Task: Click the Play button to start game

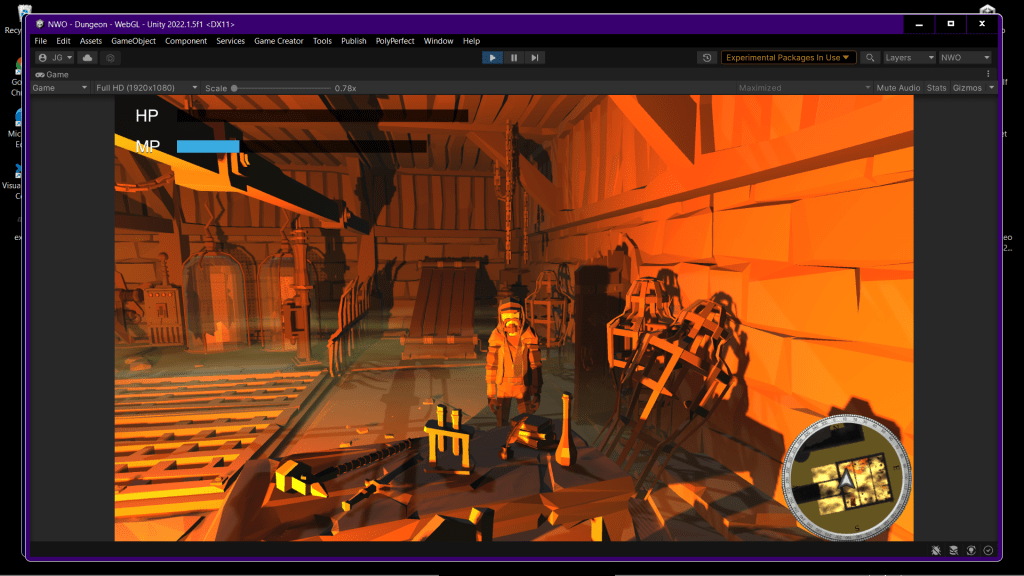Action: (x=492, y=58)
